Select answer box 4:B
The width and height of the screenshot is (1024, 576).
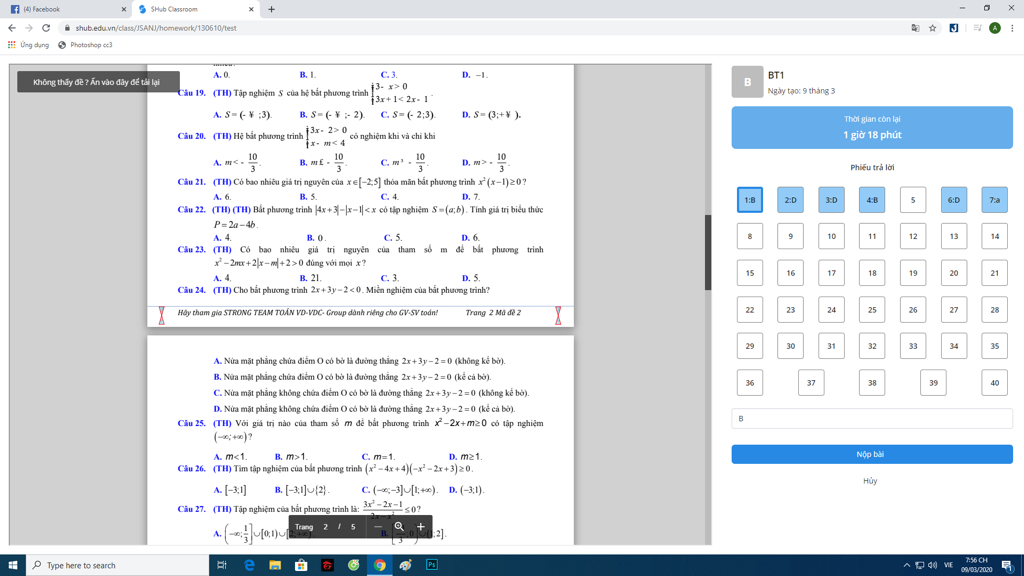click(x=872, y=200)
